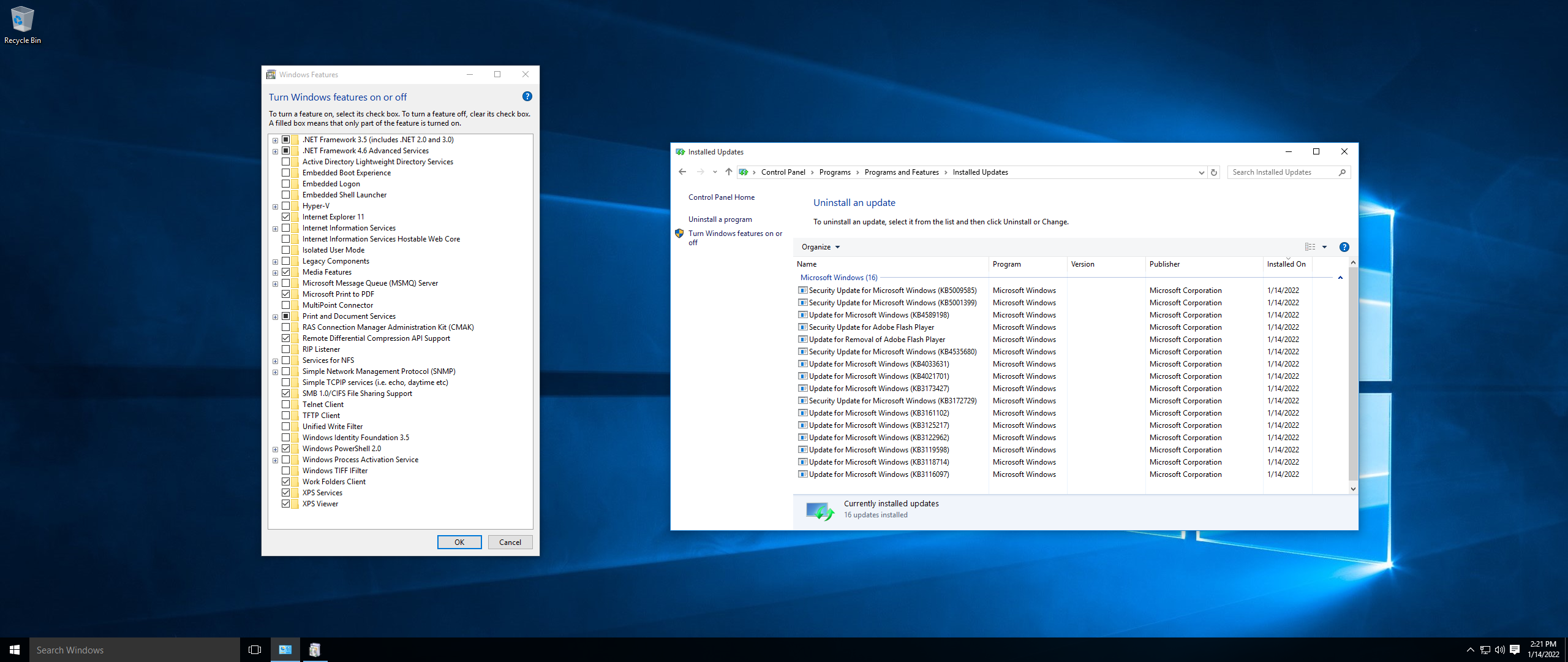Uncheck Work Folders Client
This screenshot has height=662, width=1568.
285,482
